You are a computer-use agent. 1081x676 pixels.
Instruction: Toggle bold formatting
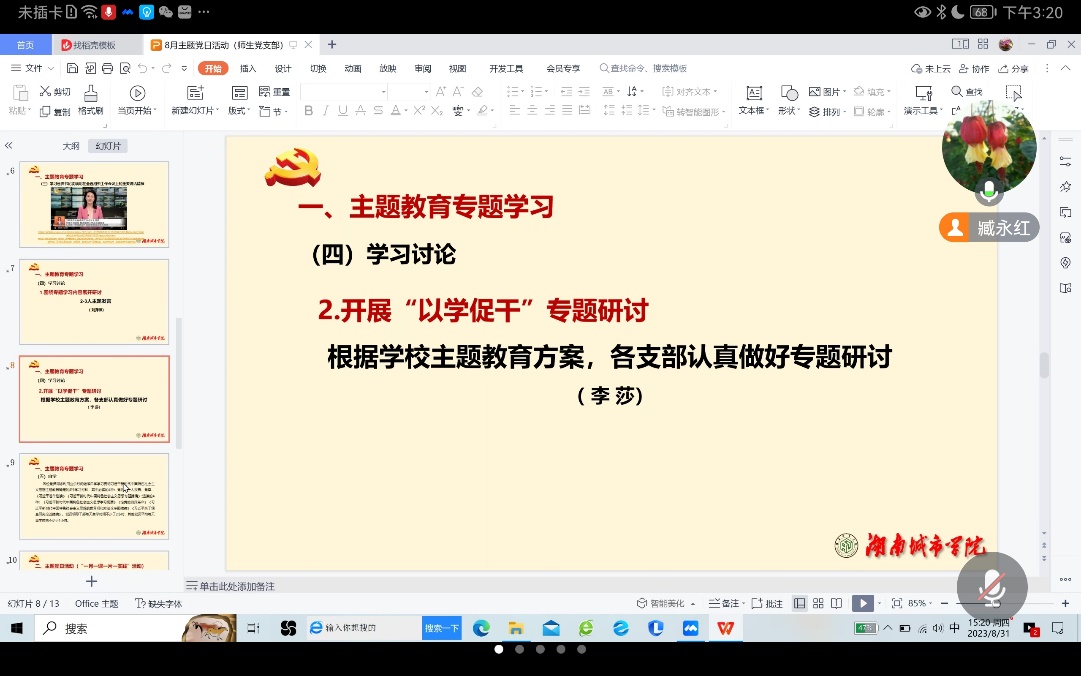tap(308, 111)
